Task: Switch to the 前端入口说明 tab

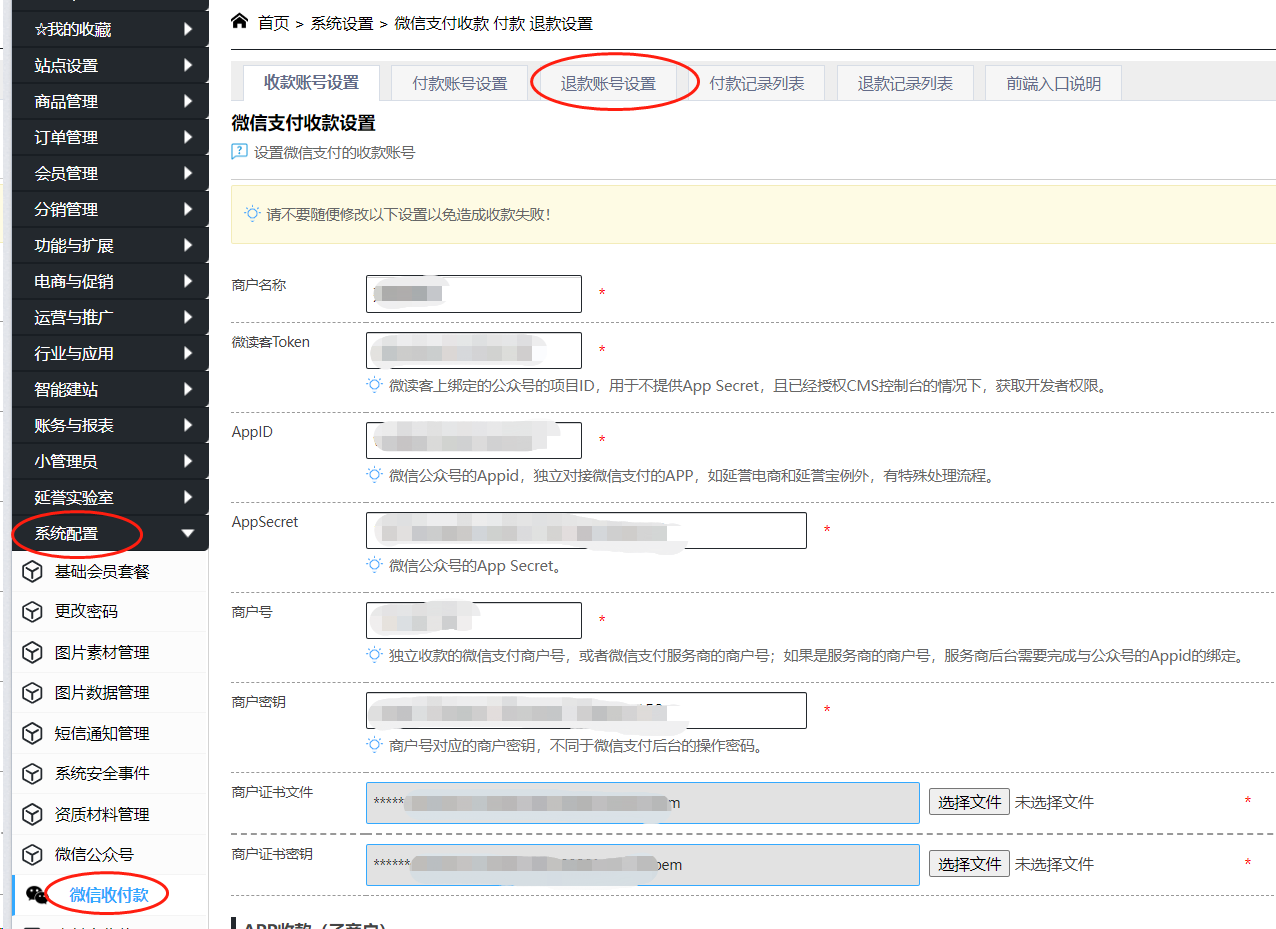Action: pos(1054,83)
